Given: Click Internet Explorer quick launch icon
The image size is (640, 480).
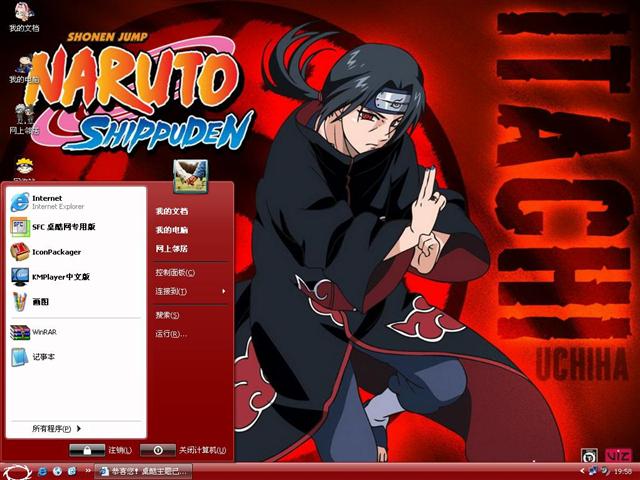Looking at the screenshot, I should [42, 472].
